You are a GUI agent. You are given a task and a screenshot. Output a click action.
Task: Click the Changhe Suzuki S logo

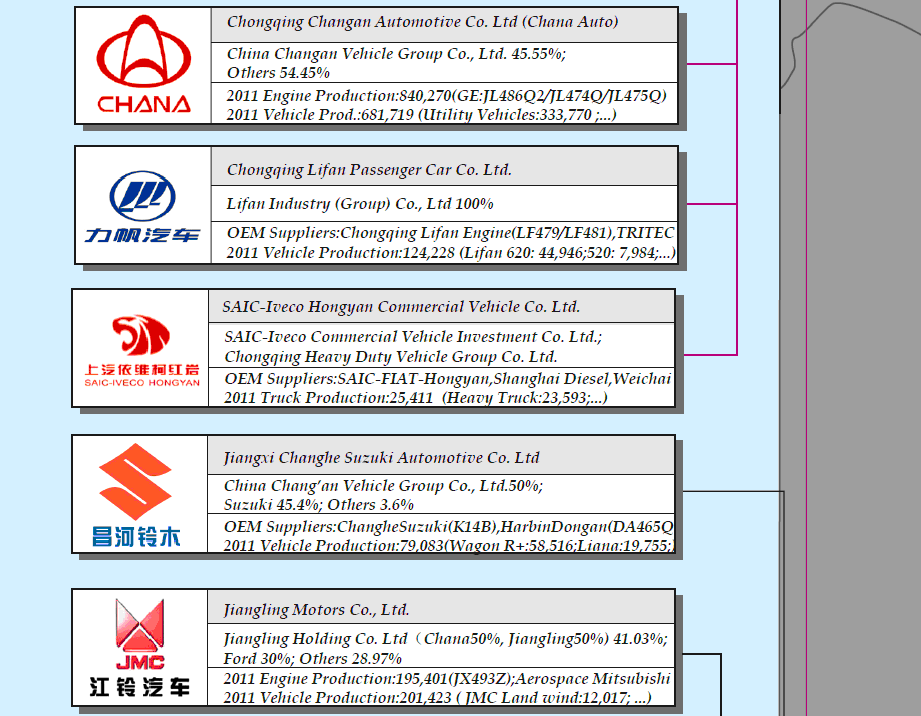136,495
